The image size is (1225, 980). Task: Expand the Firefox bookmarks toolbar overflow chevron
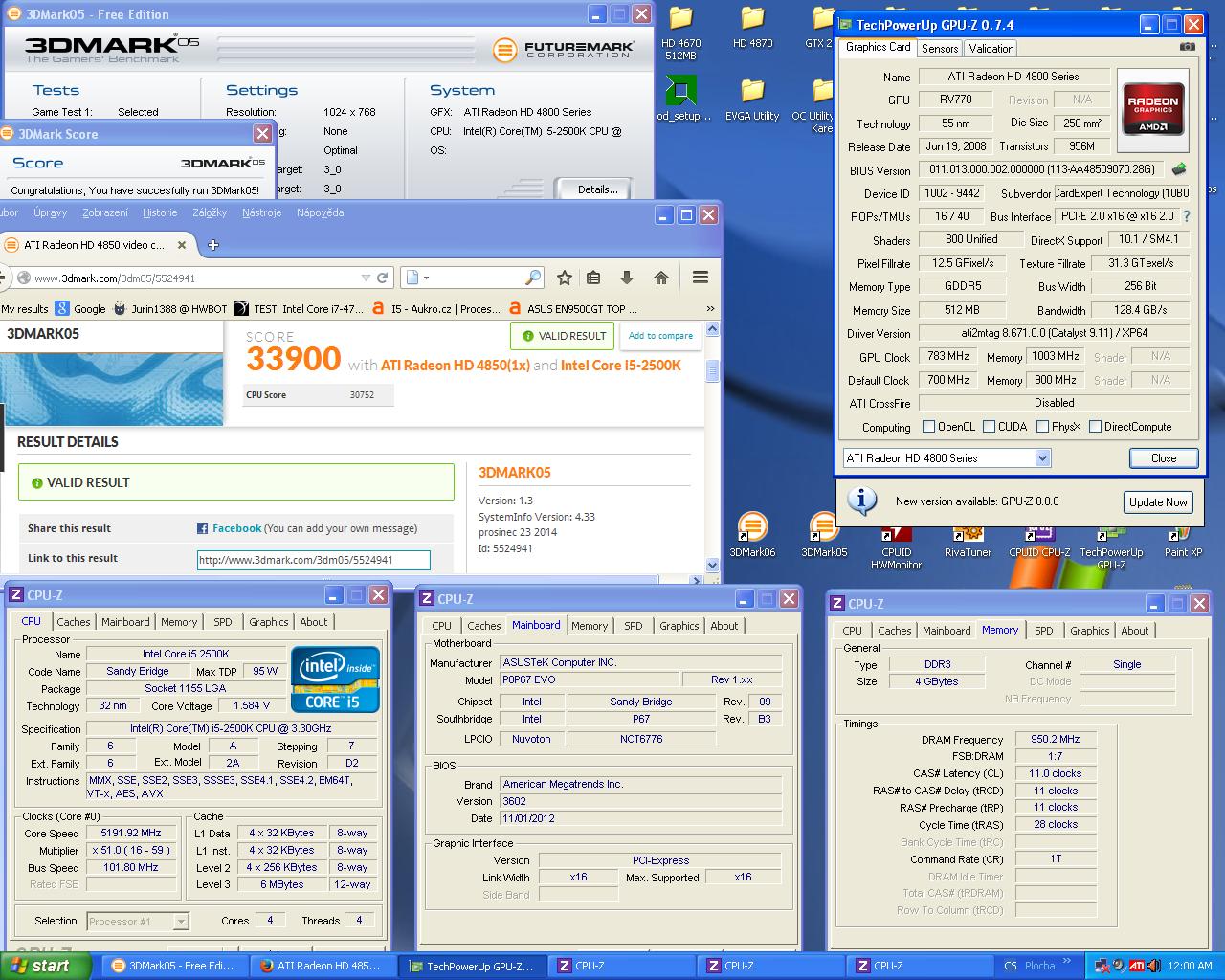coord(710,308)
